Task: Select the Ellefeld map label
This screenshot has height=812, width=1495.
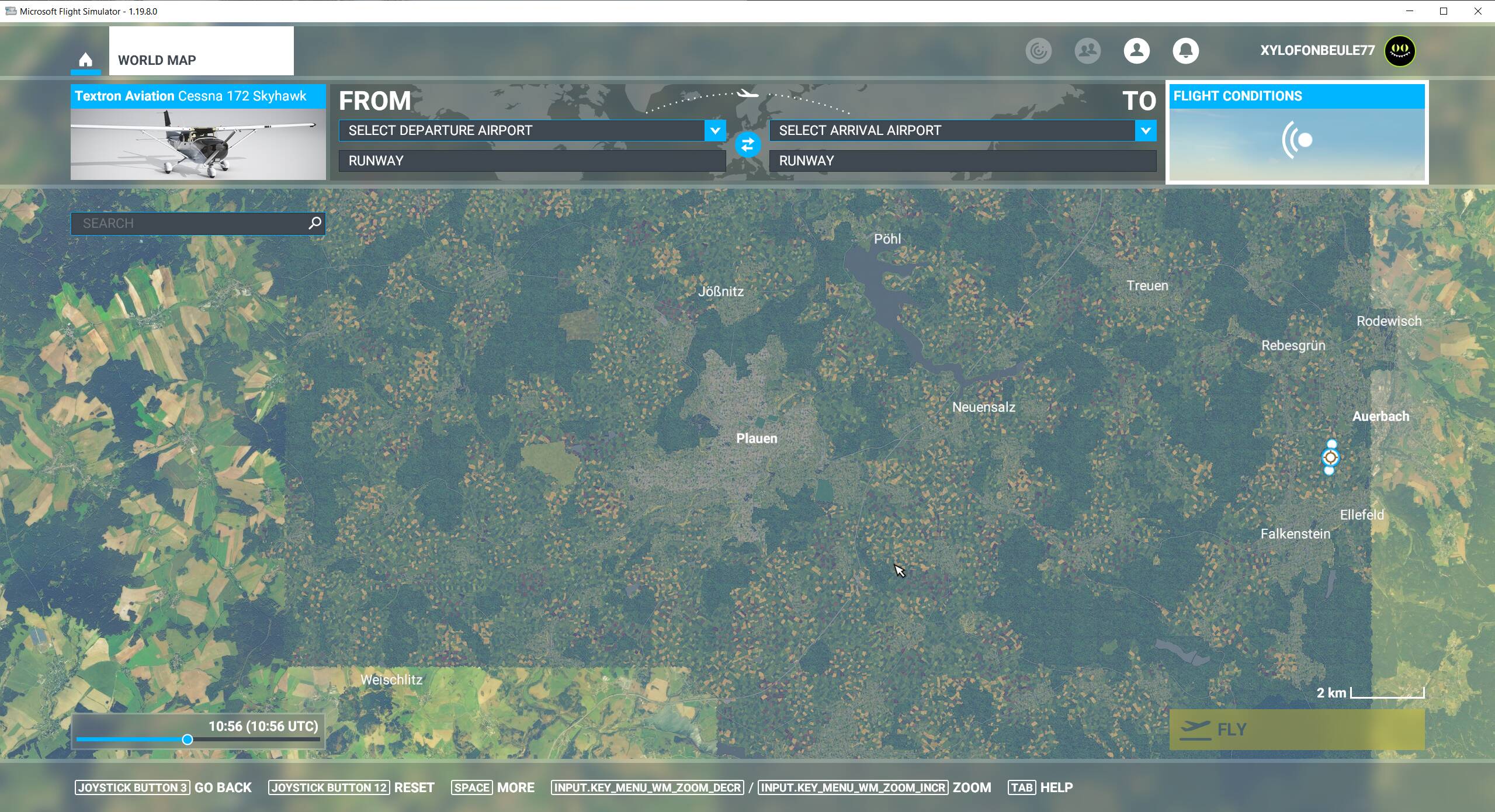Action: pos(1362,515)
